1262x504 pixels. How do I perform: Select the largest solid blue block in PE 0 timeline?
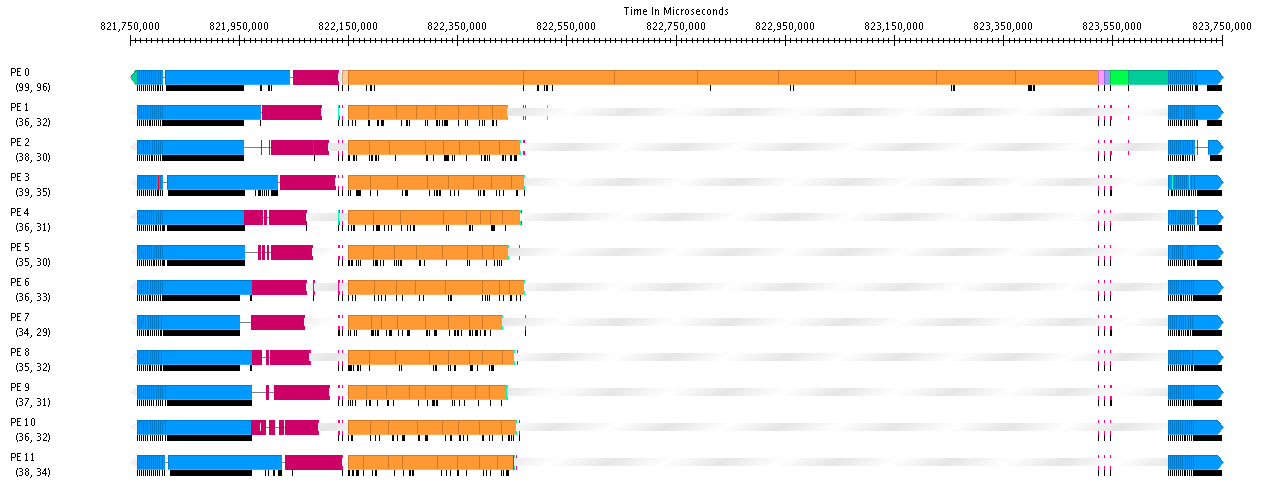(228, 77)
